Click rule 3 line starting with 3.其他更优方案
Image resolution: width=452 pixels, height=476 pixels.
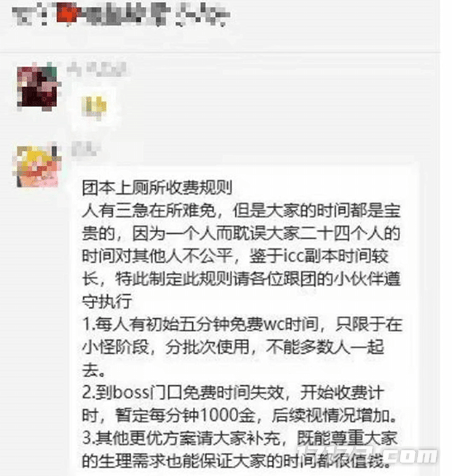click(x=240, y=438)
